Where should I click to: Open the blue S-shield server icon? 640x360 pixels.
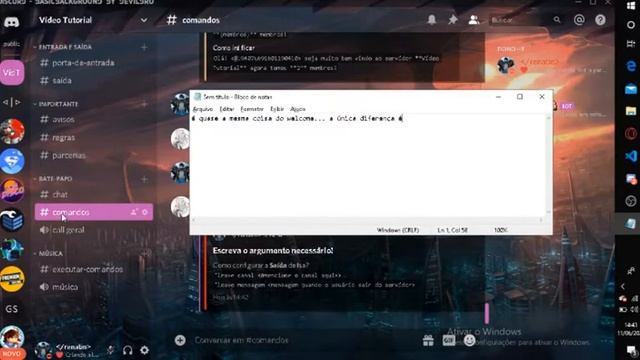12,161
